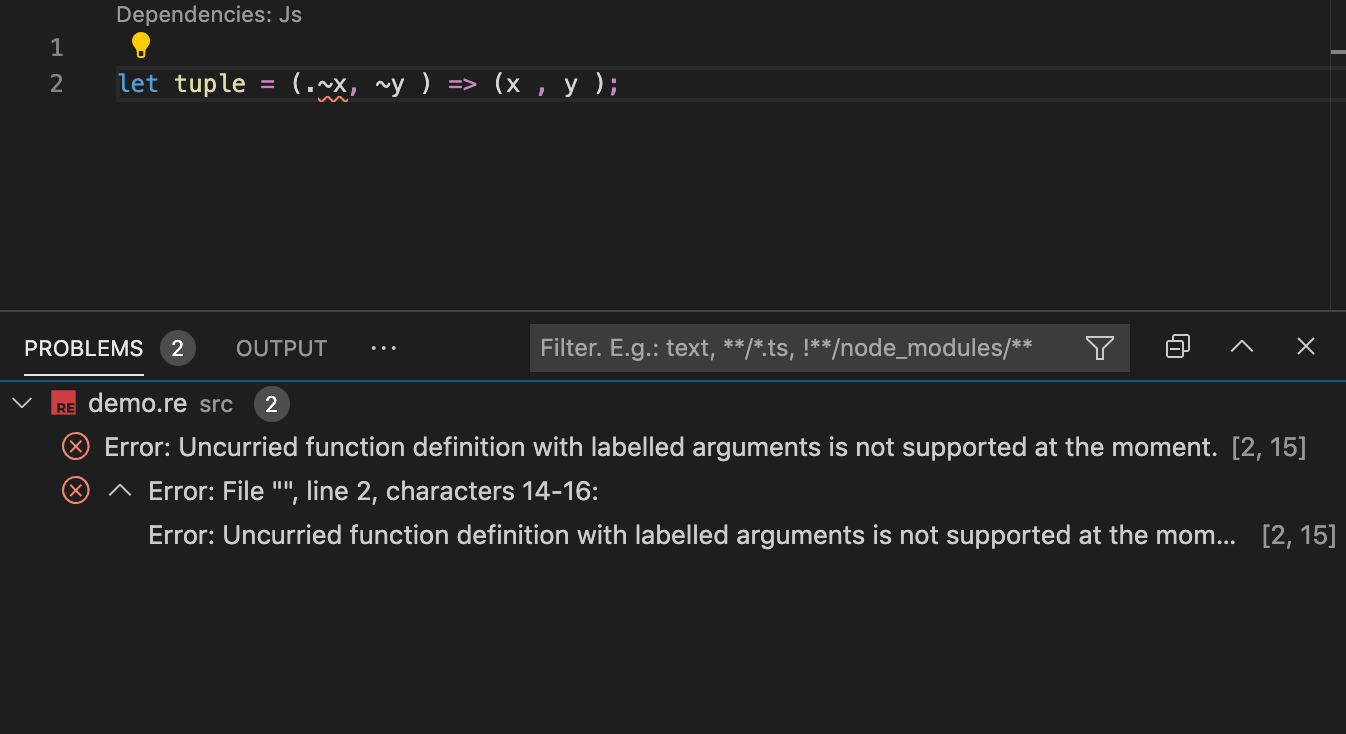Screen dimensions: 1346x734
Task: Select the first Uncurried function error message
Action: [660, 447]
